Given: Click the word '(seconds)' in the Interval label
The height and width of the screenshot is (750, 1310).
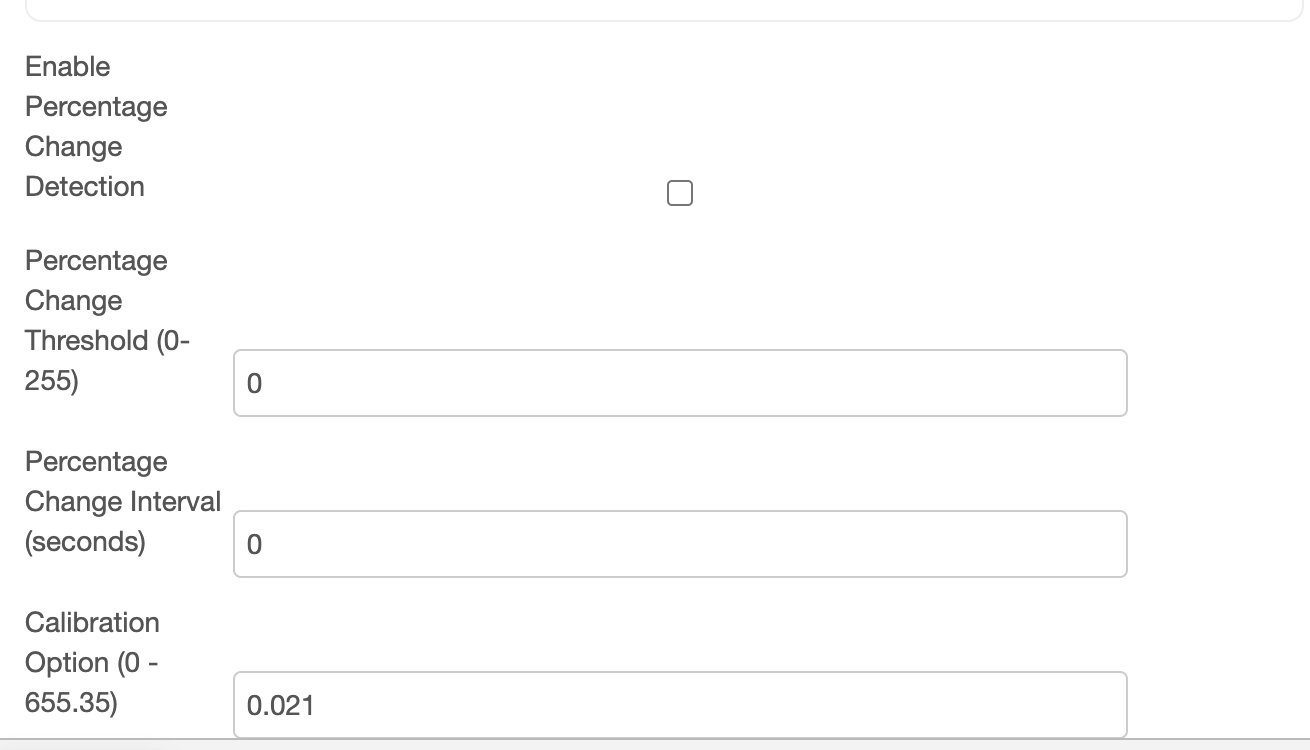Looking at the screenshot, I should click(x=85, y=542).
